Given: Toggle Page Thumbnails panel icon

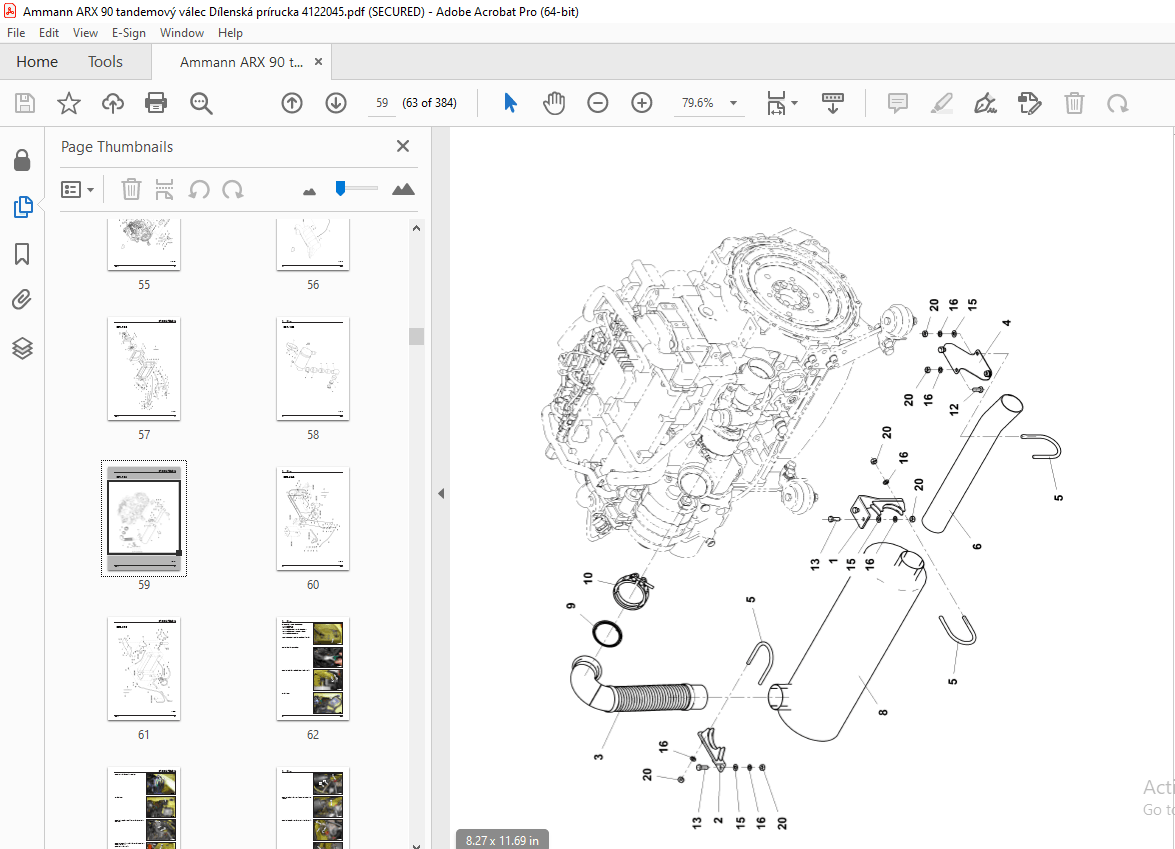Looking at the screenshot, I should pyautogui.click(x=22, y=207).
